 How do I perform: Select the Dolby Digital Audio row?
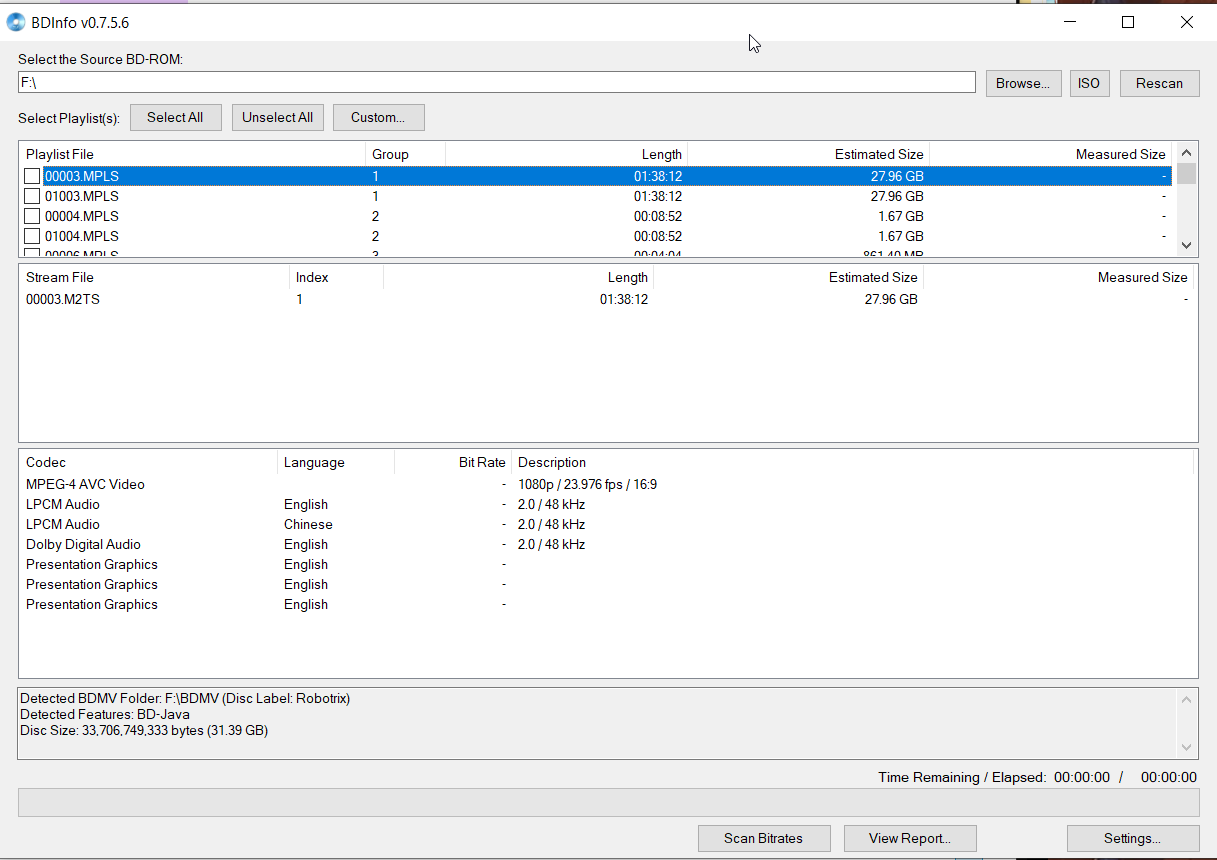(x=607, y=544)
